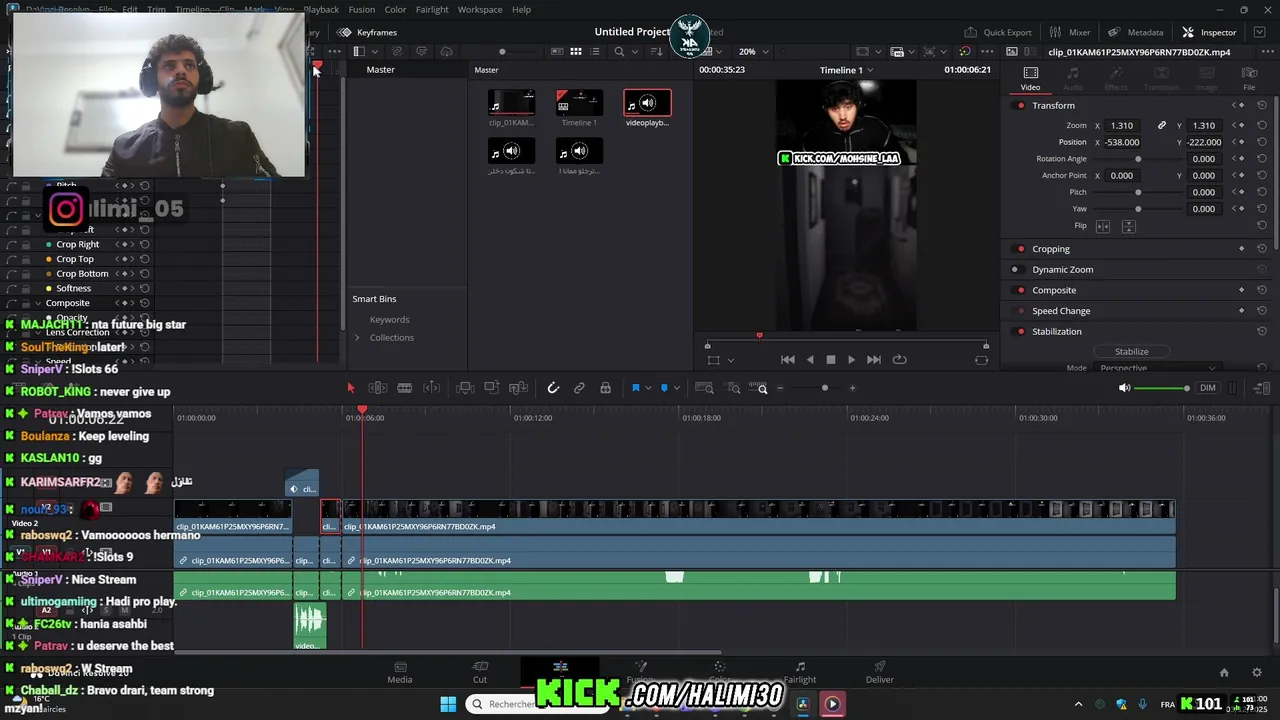Switch media pool to list view
Screen dimensions: 1280x720
tap(594, 52)
